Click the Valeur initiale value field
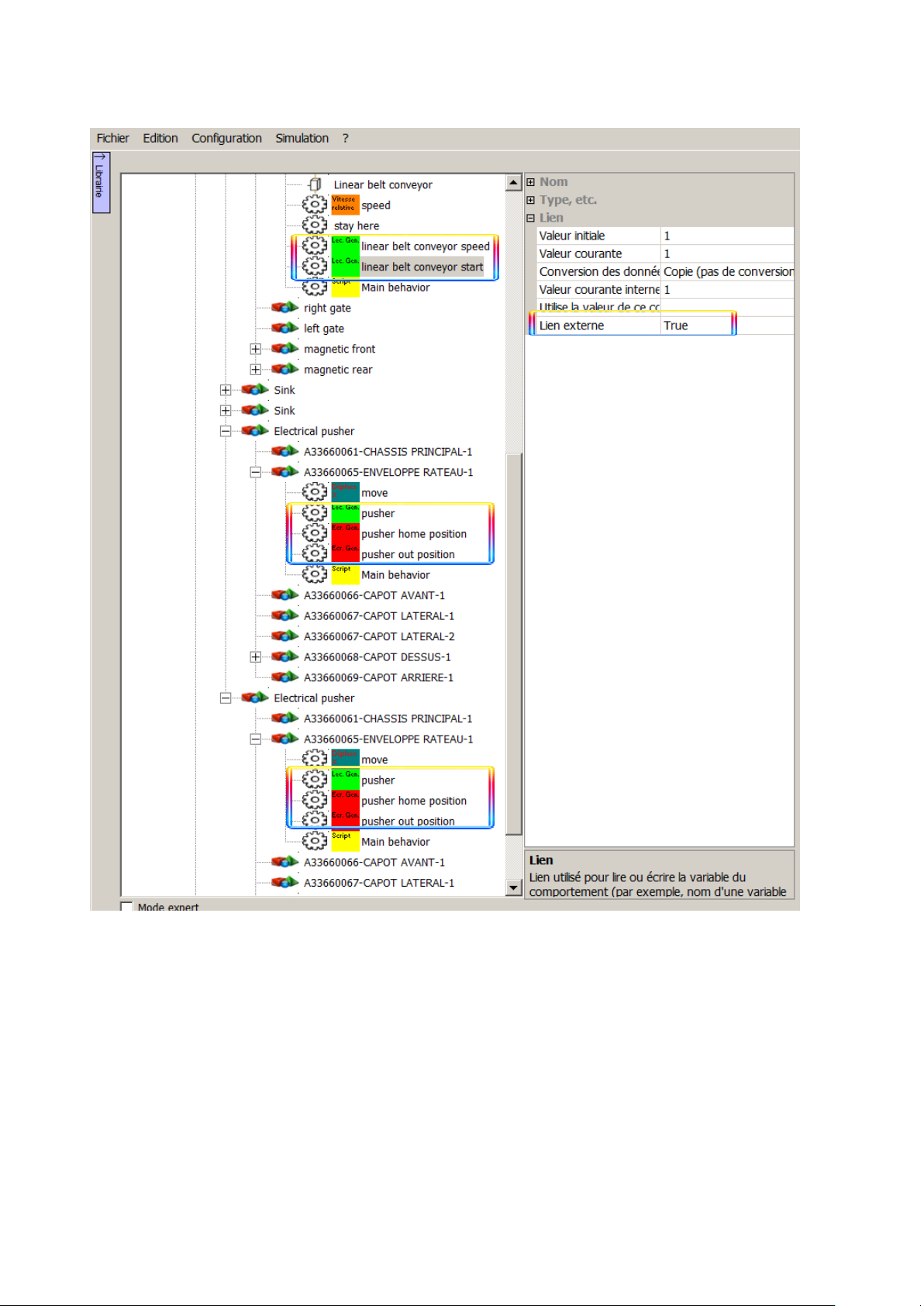The image size is (924, 1306). [727, 236]
